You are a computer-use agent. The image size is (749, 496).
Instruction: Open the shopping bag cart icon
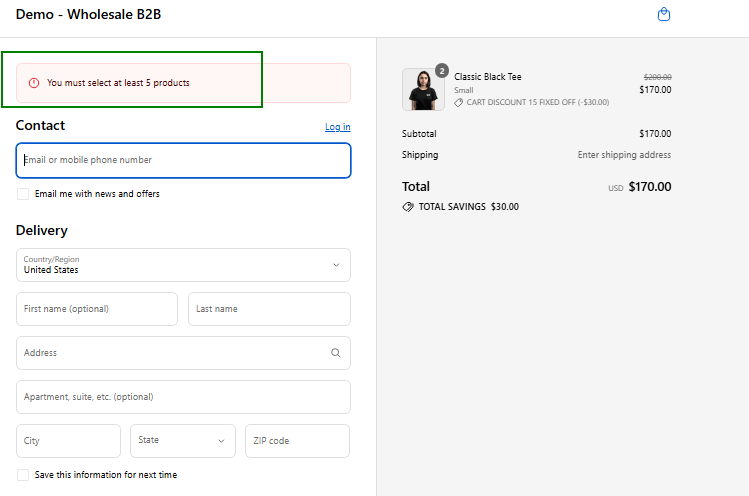click(x=663, y=15)
